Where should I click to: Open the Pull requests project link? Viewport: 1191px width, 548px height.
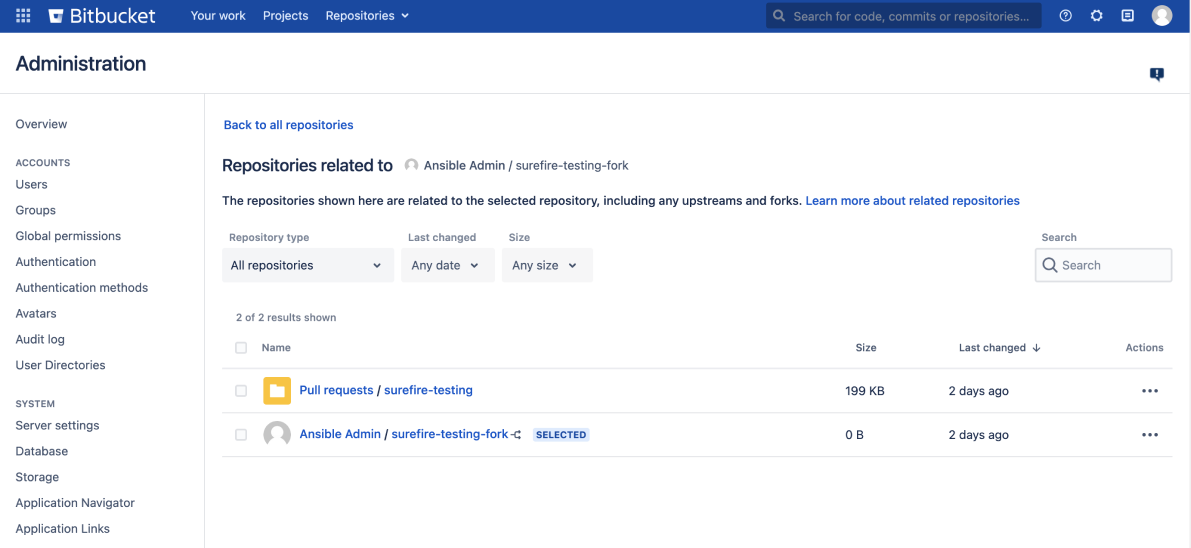[336, 390]
